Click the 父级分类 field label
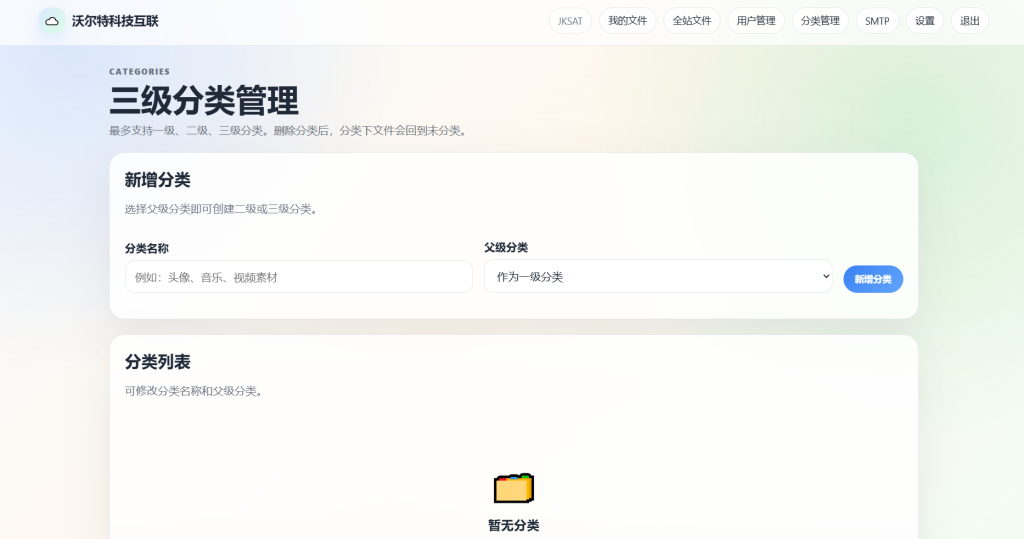 click(505, 248)
